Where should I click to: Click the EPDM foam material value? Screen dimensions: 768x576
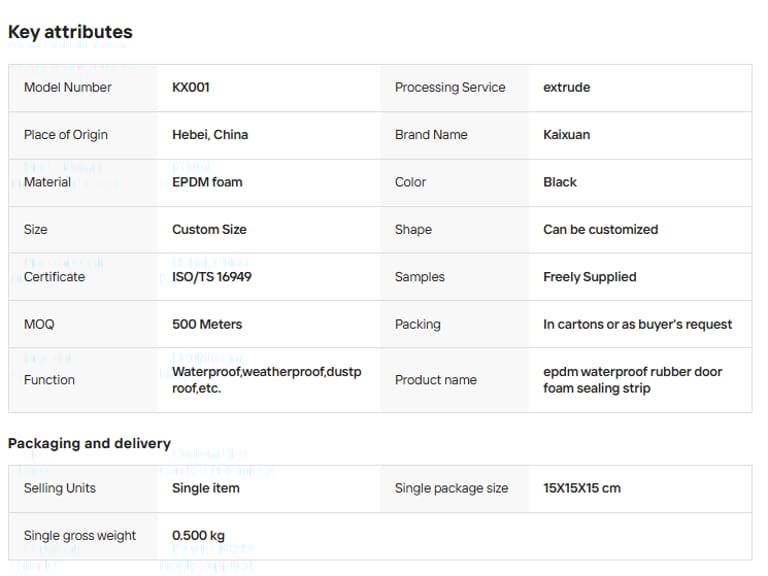(207, 182)
